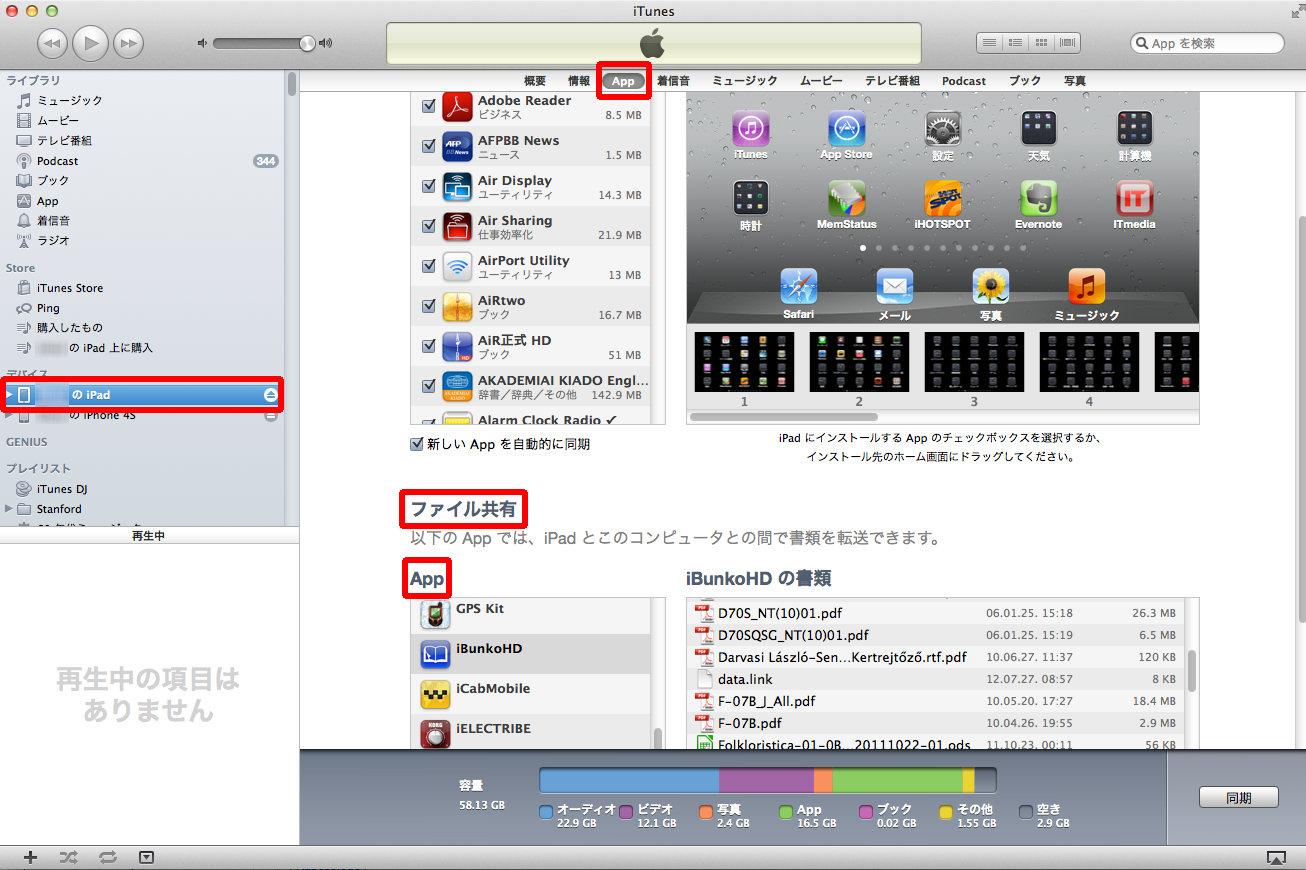The height and width of the screenshot is (870, 1306).
Task: Open the 情報 (Info) tab
Action: 579,81
